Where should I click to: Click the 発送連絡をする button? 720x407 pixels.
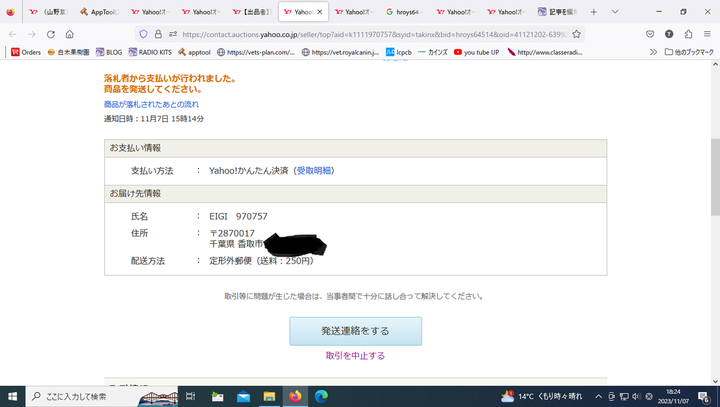tap(355, 331)
